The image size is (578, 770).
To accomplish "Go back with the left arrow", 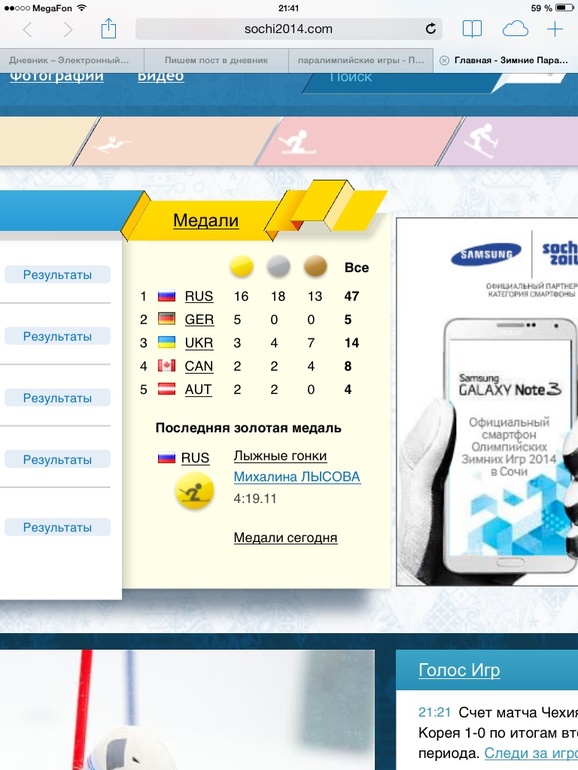I will coord(28,29).
